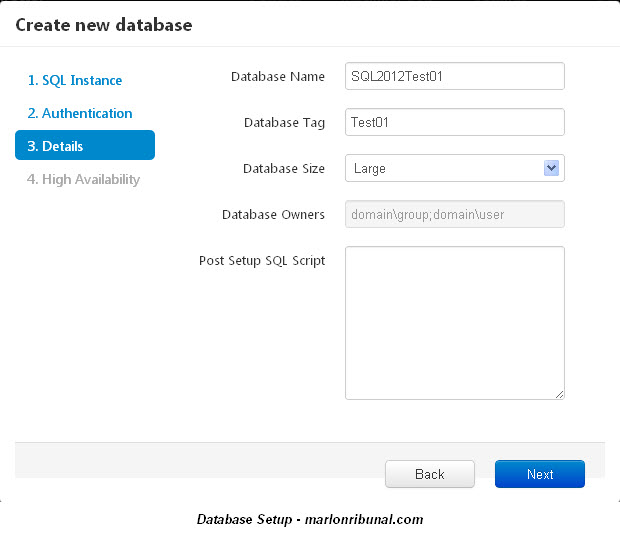
Task: Click the Create new database heading
Action: [x=104, y=24]
